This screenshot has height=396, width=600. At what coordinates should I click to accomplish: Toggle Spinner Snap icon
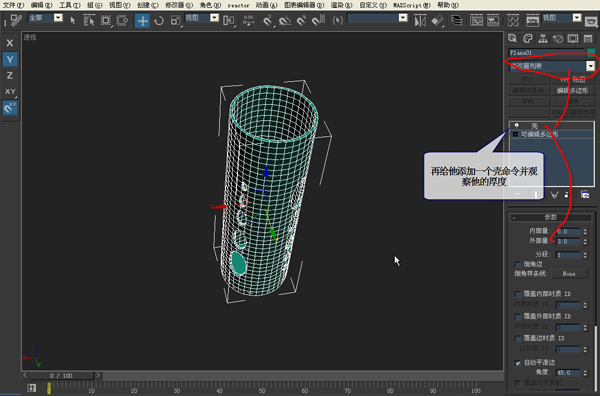pos(318,20)
